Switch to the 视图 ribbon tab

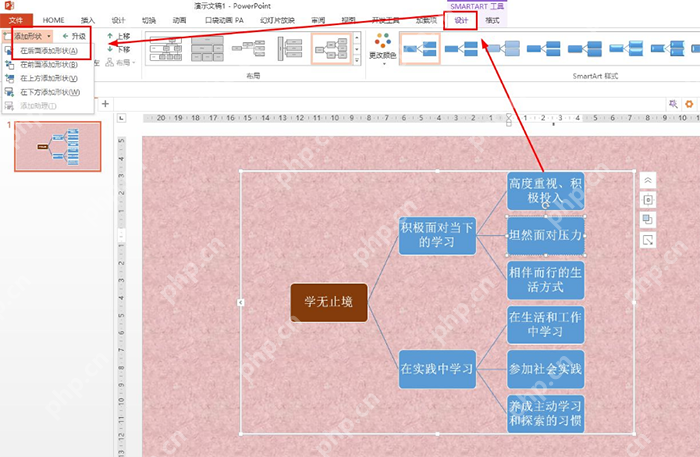348,20
